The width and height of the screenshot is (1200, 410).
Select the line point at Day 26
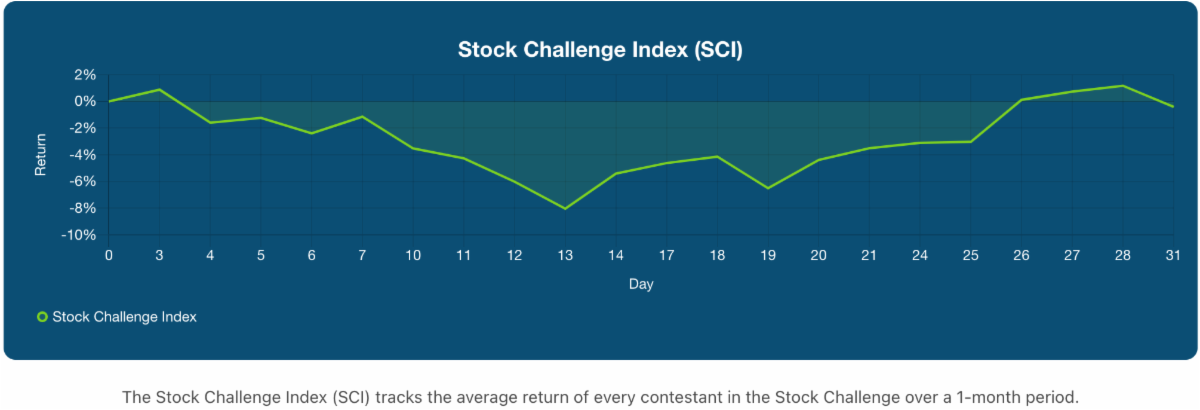(1021, 100)
